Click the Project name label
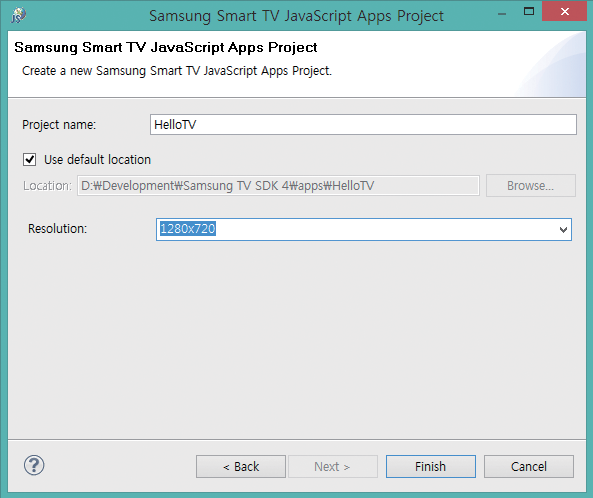The height and width of the screenshot is (498, 593). pyautogui.click(x=59, y=125)
